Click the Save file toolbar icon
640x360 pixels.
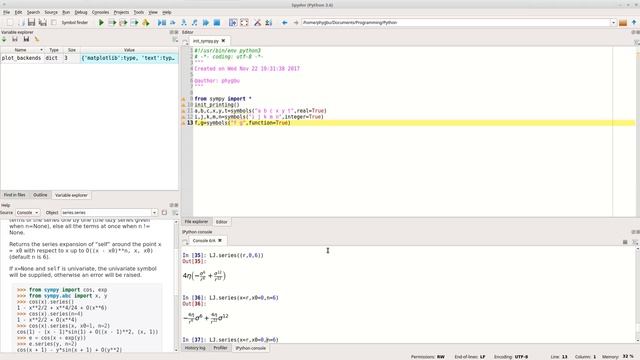coord(31,23)
